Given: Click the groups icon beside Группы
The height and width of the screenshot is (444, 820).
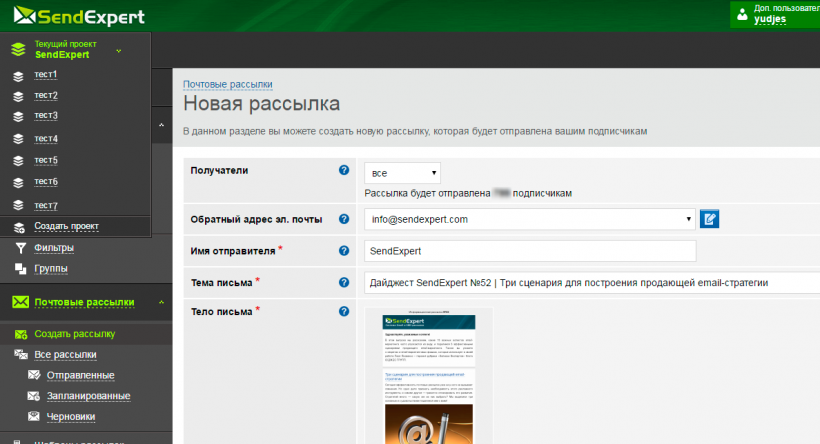Looking at the screenshot, I should [20, 269].
